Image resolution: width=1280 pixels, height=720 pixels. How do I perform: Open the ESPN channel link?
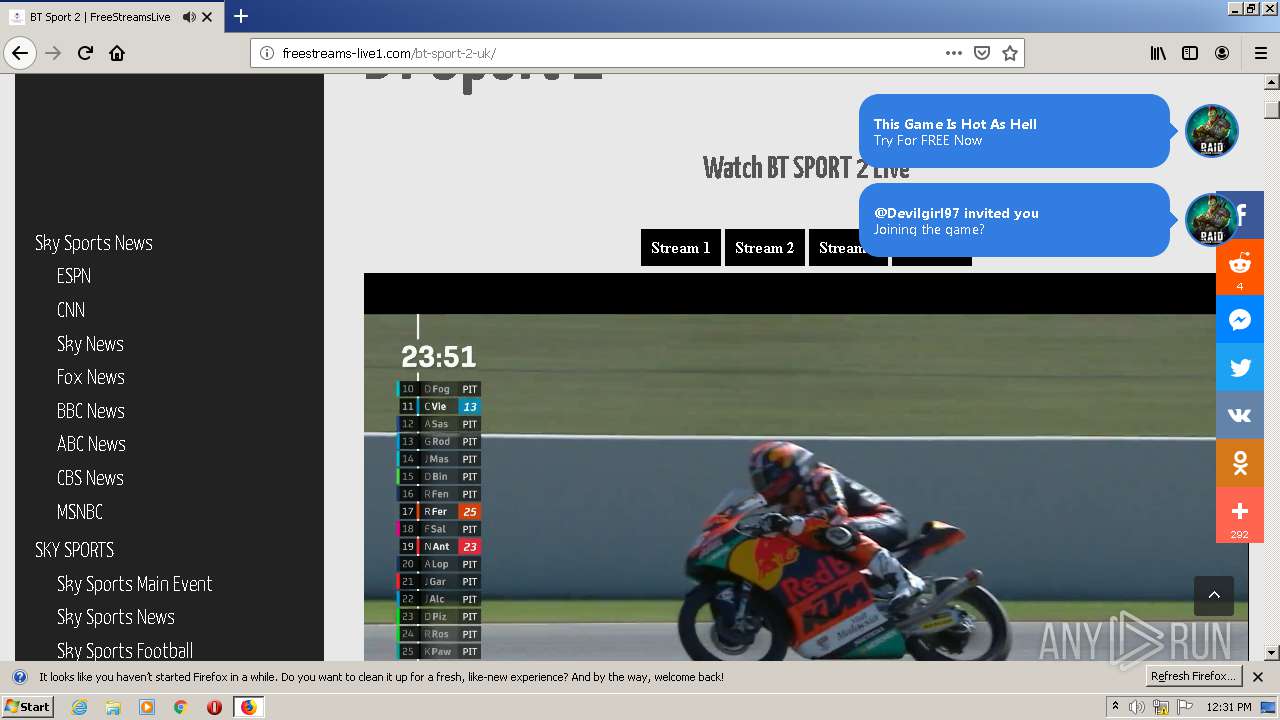tap(74, 276)
